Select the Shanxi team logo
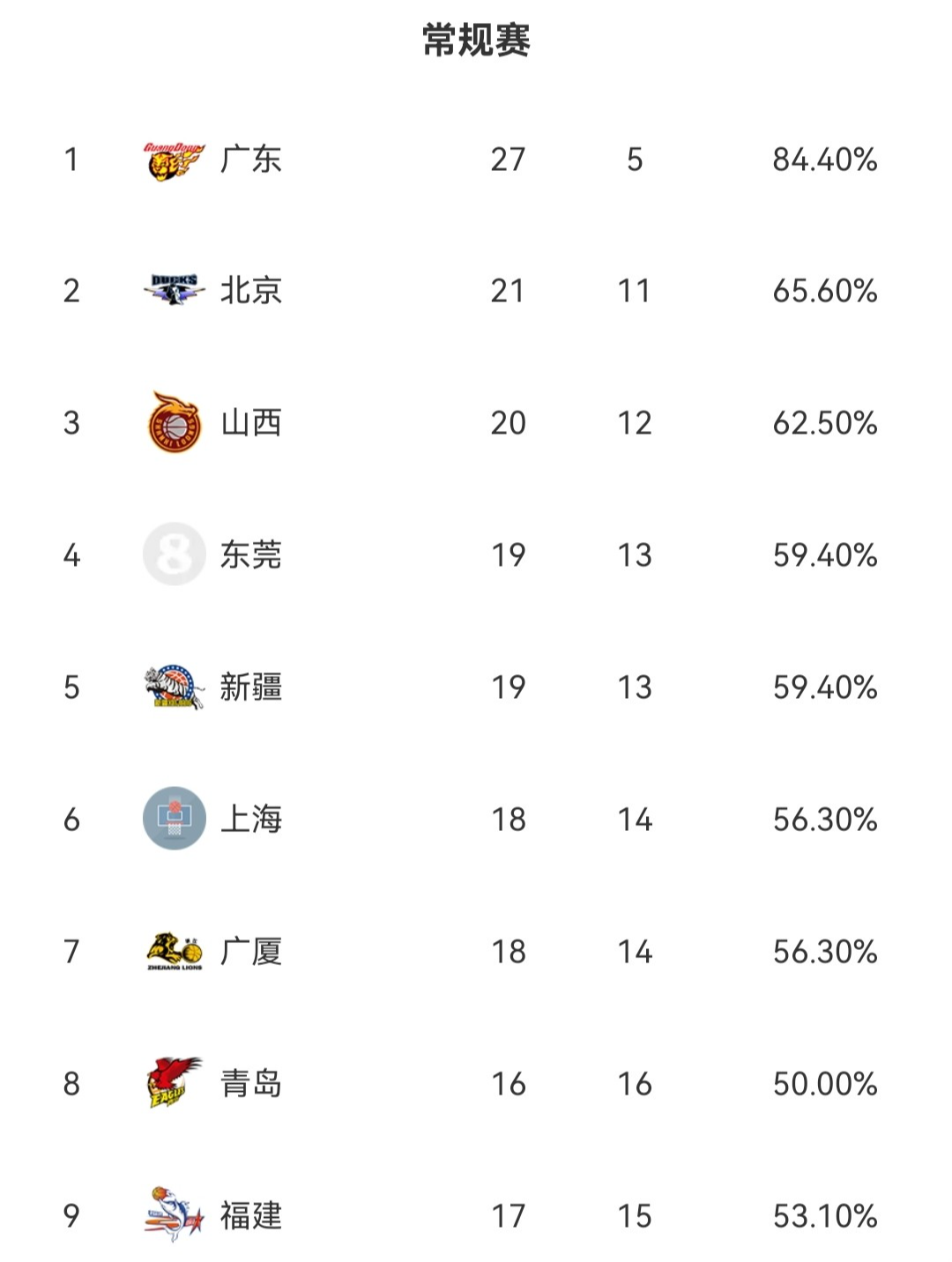This screenshot has width=952, height=1262. tap(174, 422)
